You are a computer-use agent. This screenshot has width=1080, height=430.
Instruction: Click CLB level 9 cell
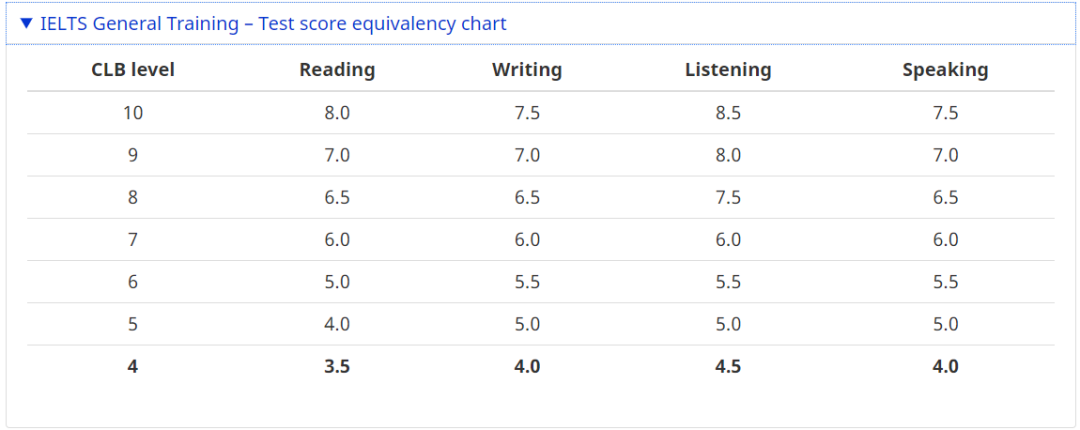(133, 155)
